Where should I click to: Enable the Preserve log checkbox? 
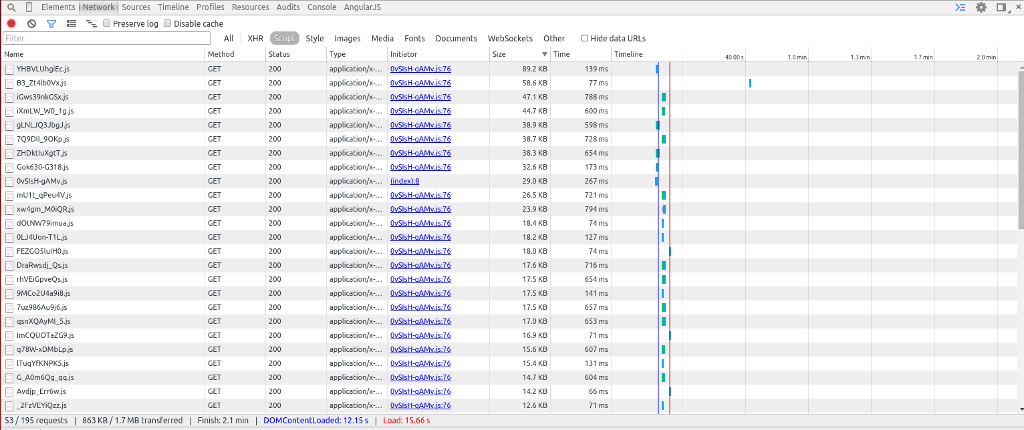[x=107, y=24]
